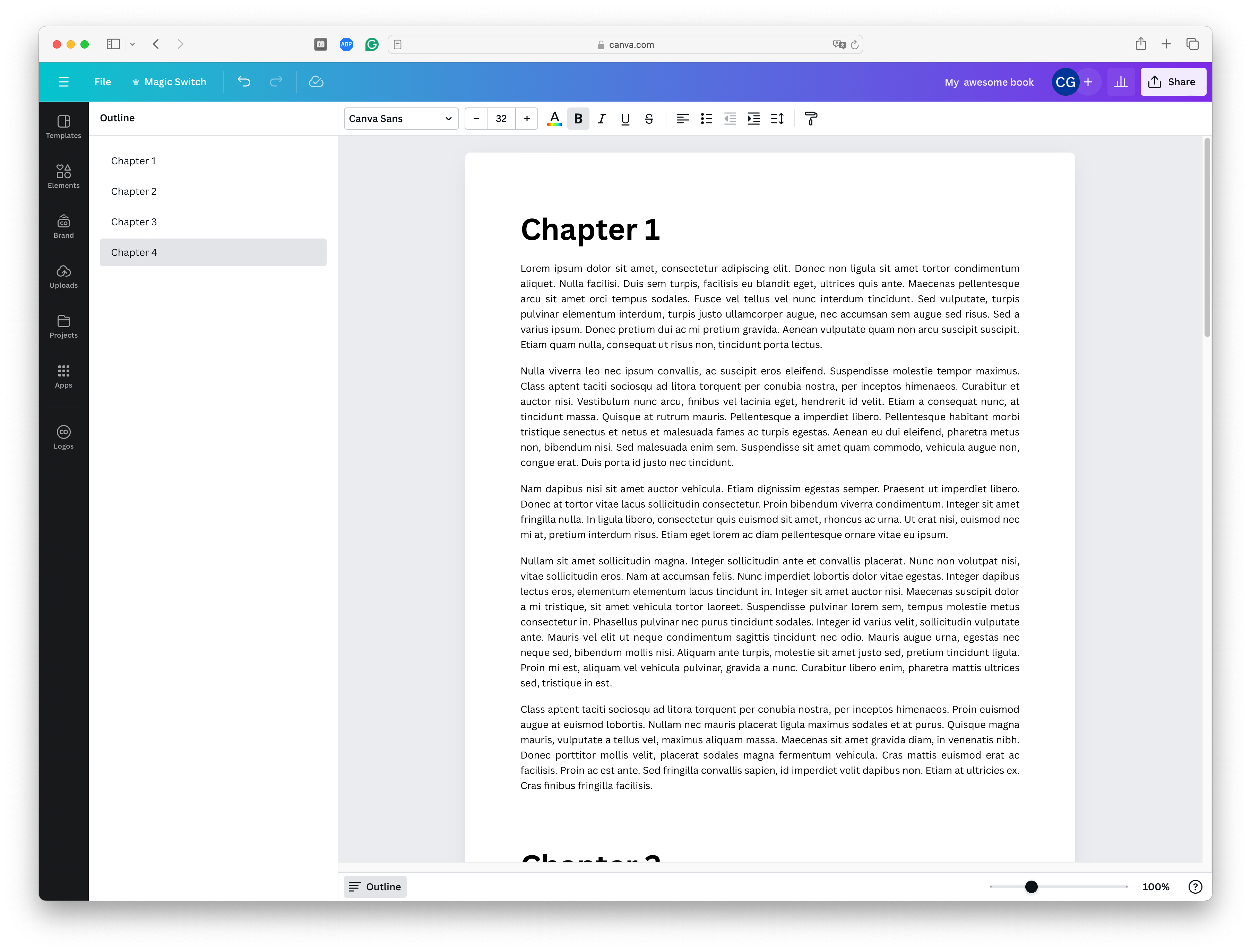Open the analytics chart icon
The width and height of the screenshot is (1251, 952).
(1120, 81)
